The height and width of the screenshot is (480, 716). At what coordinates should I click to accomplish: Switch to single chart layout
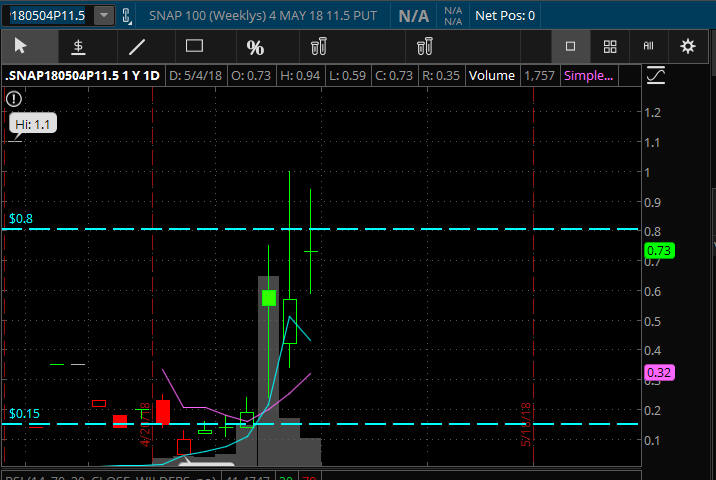570,46
